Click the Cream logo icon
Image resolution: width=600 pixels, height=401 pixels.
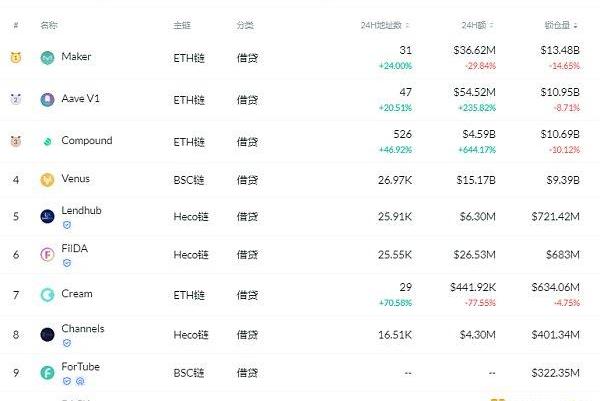[x=47, y=295]
